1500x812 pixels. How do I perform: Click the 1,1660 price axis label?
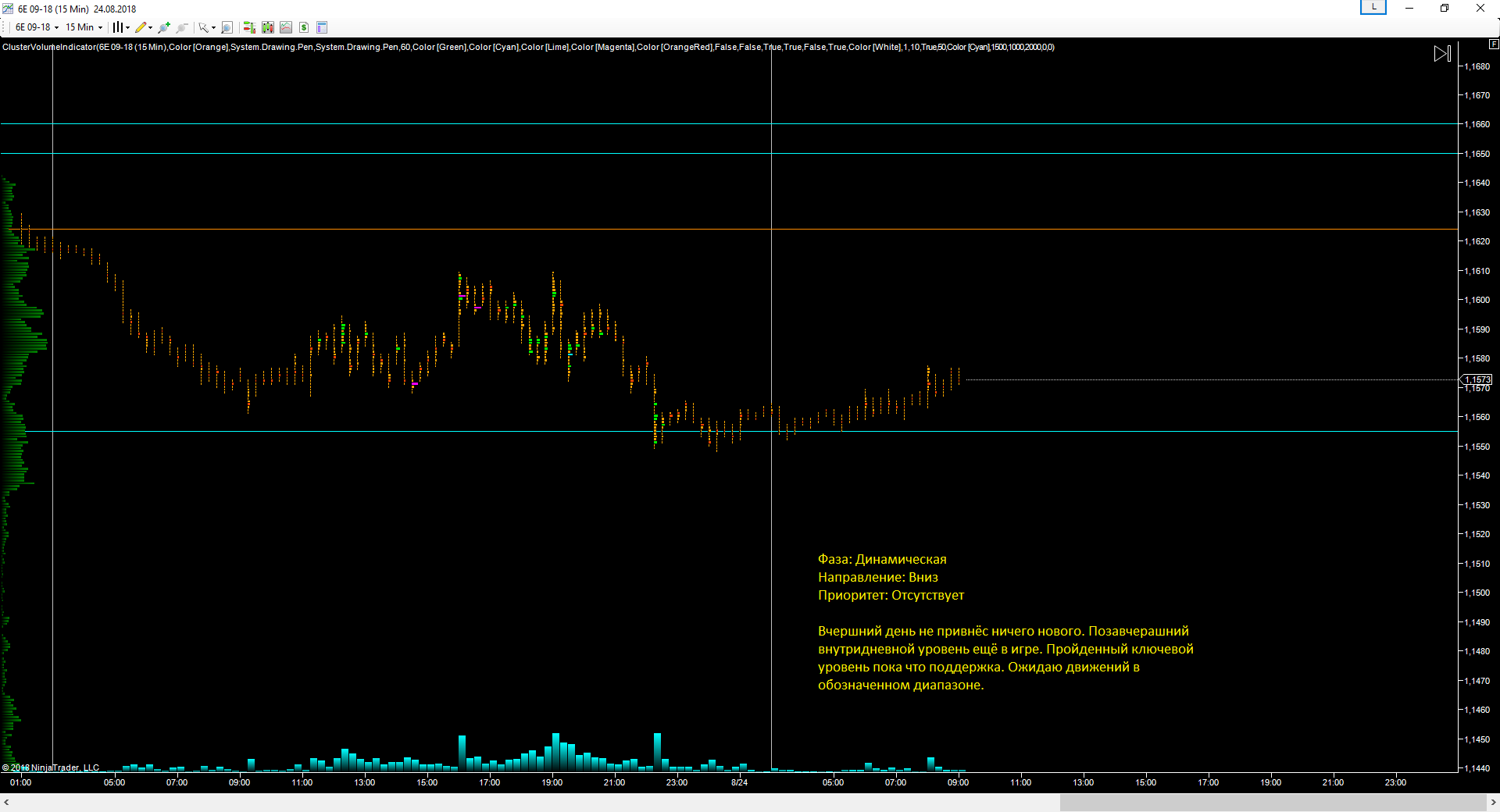pyautogui.click(x=1477, y=124)
